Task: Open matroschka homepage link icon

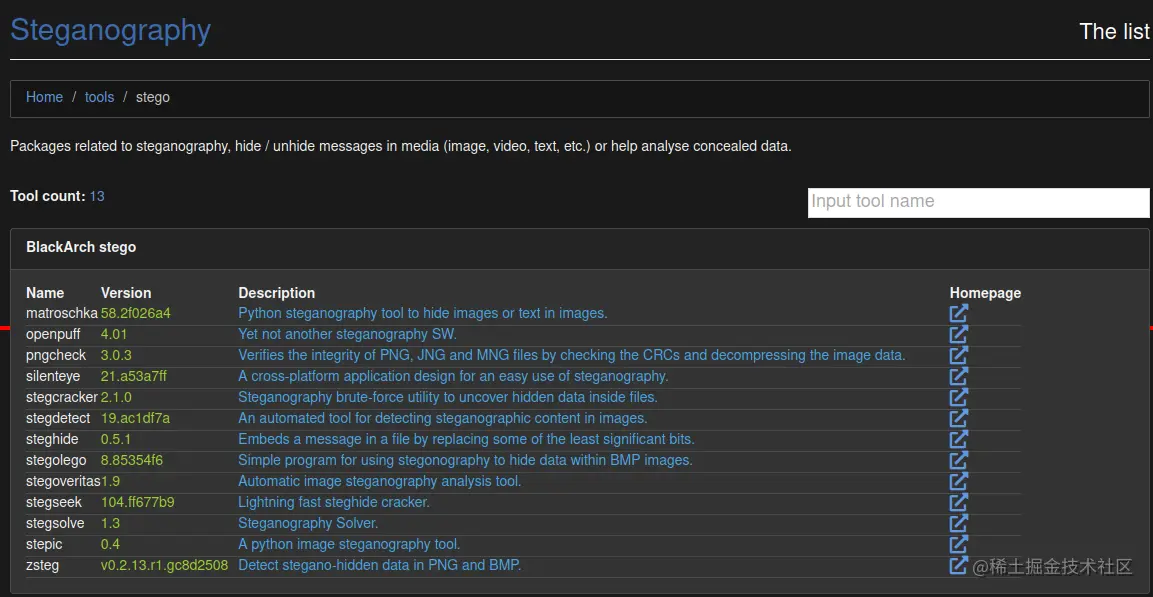Action: coord(959,313)
